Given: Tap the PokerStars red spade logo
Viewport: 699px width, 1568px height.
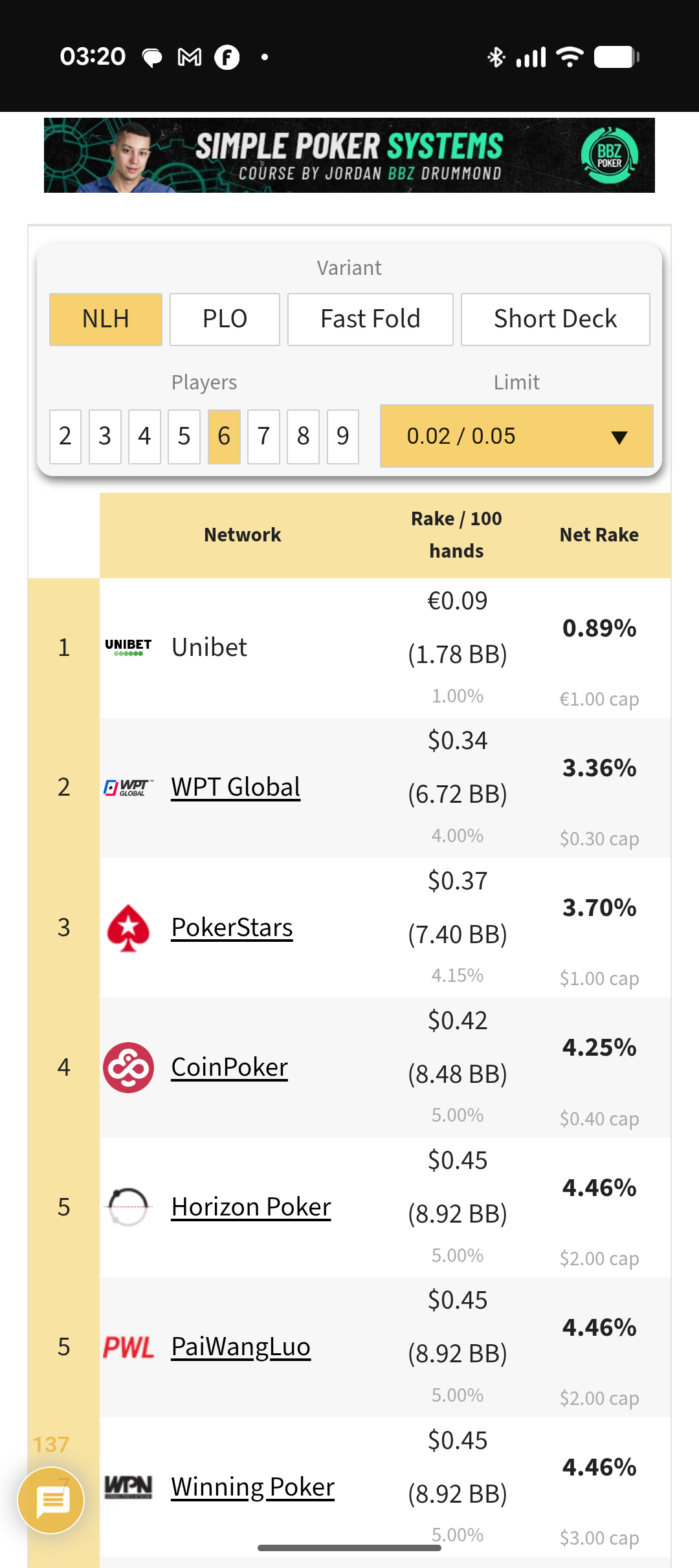Looking at the screenshot, I should [x=128, y=928].
